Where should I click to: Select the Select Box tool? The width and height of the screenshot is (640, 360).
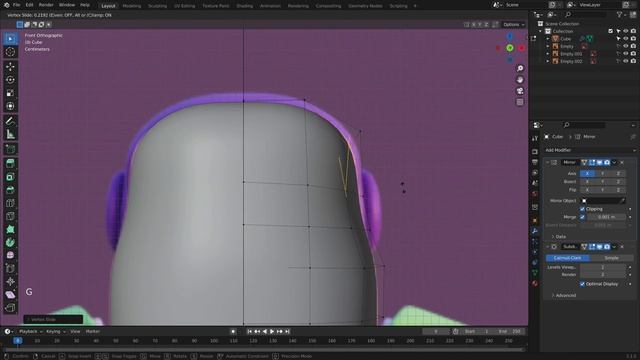[x=10, y=39]
